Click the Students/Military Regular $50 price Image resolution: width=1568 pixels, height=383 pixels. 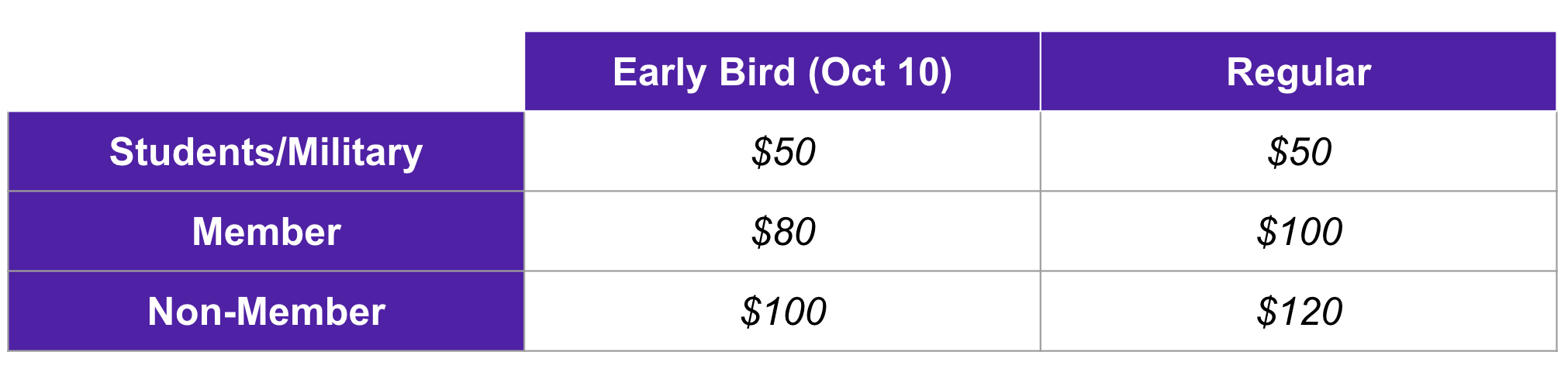[x=1300, y=152]
